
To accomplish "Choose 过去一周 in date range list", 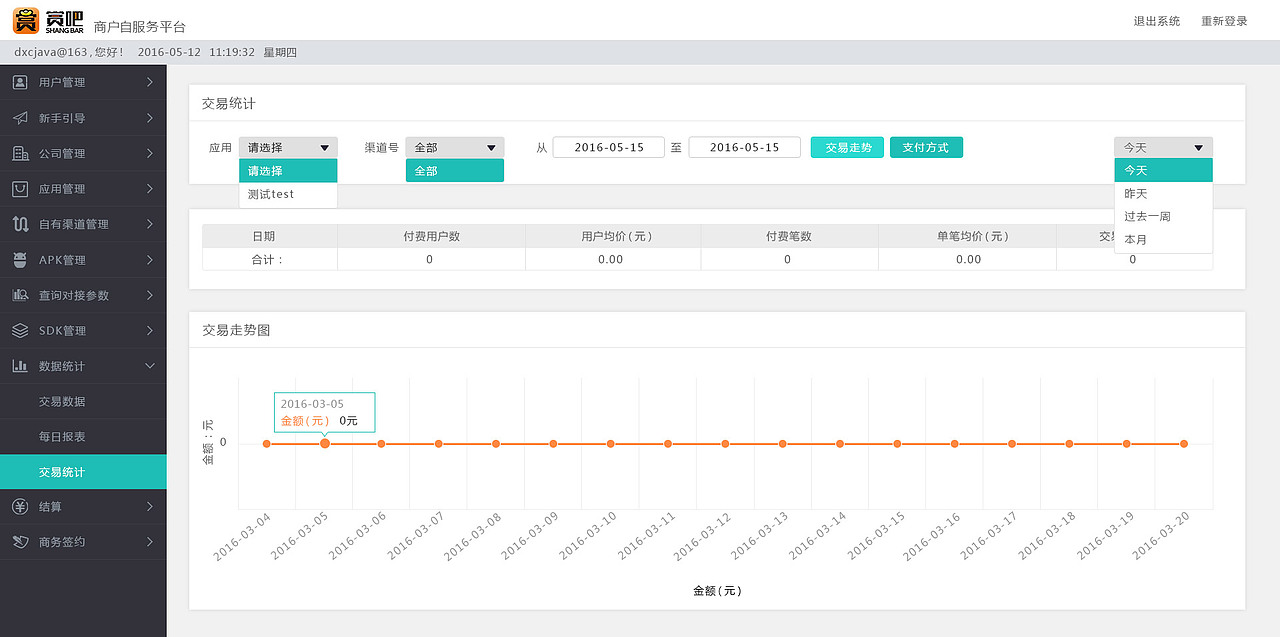I will coord(1163,217).
